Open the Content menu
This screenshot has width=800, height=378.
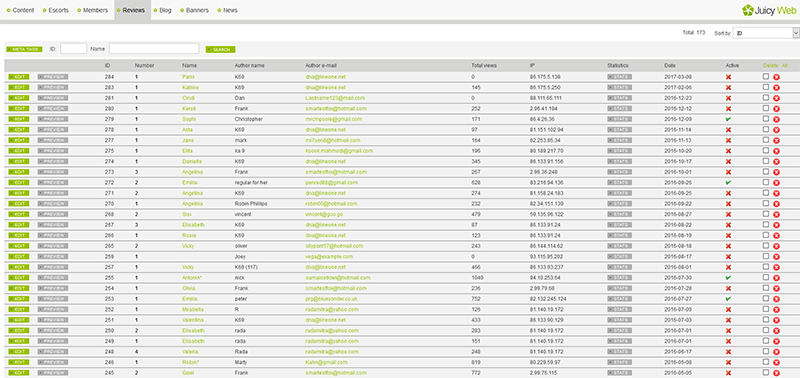pyautogui.click(x=20, y=10)
